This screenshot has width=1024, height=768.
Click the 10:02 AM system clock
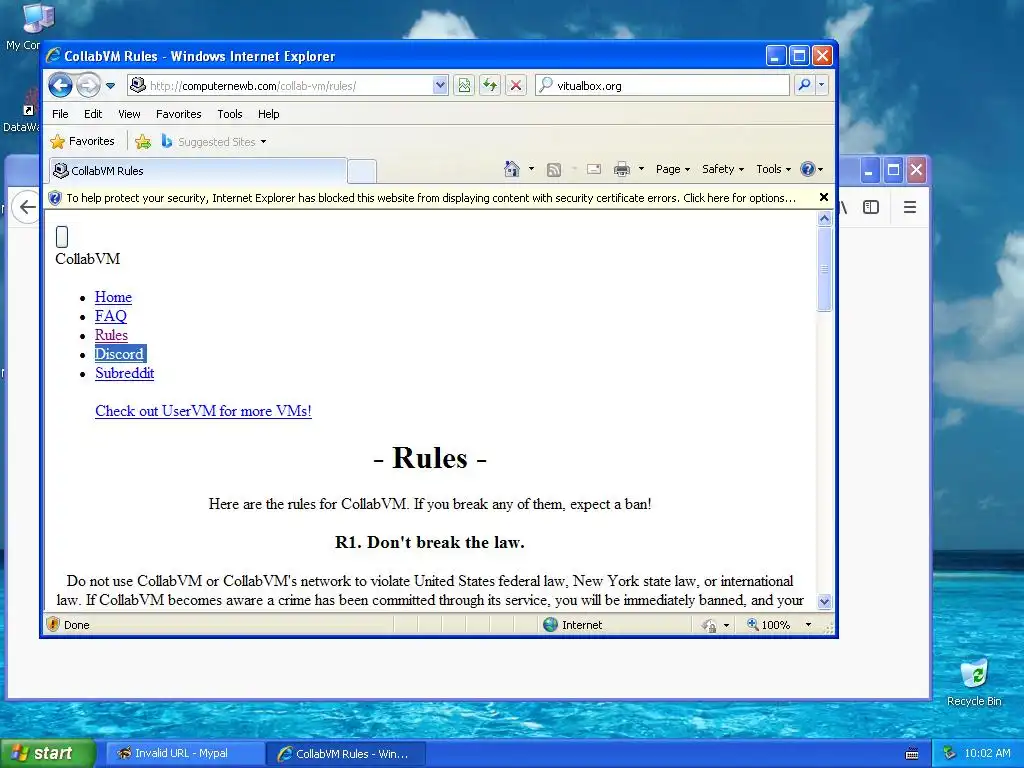987,753
